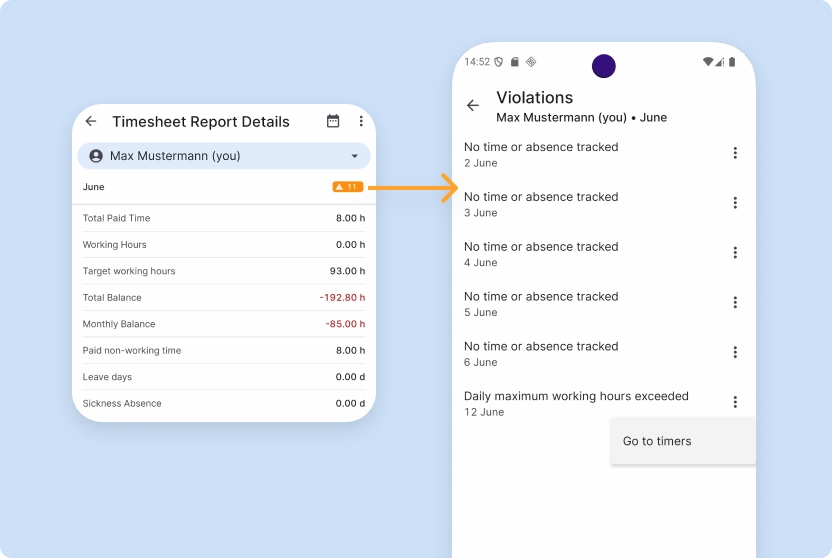Open options for 3 June violation
This screenshot has width=832, height=558.
(x=735, y=203)
